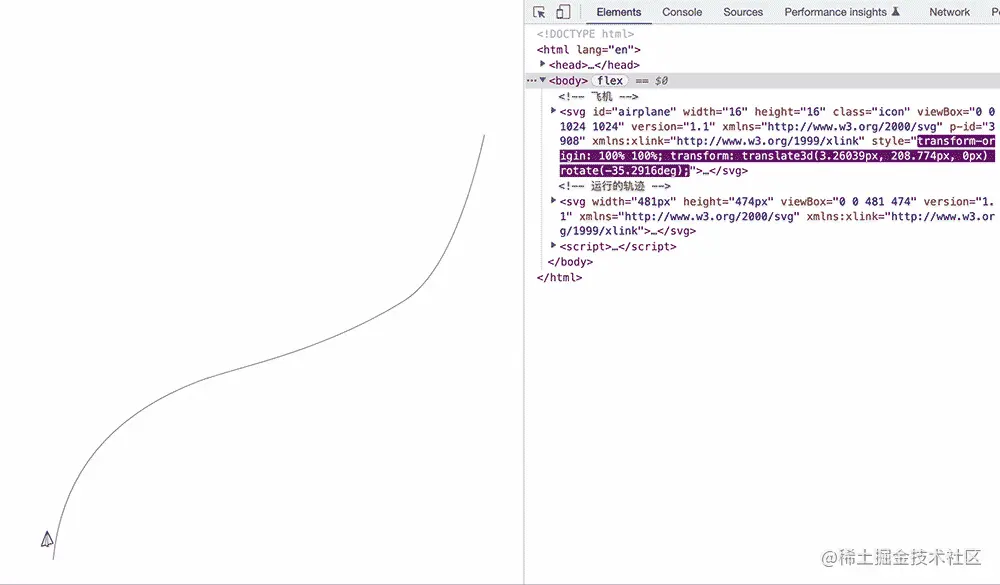
Task: Expand the script element node
Action: (554, 245)
